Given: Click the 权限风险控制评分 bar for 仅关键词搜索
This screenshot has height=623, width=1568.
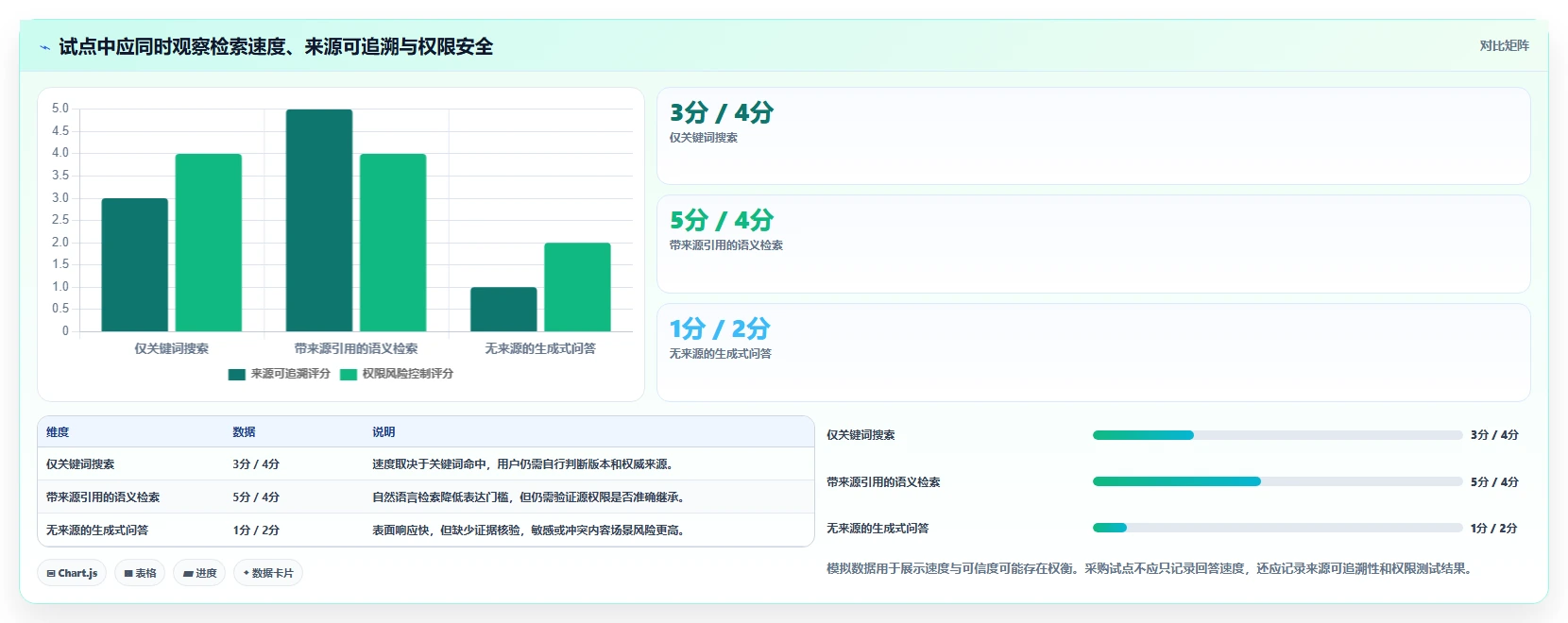Looking at the screenshot, I should tap(209, 243).
